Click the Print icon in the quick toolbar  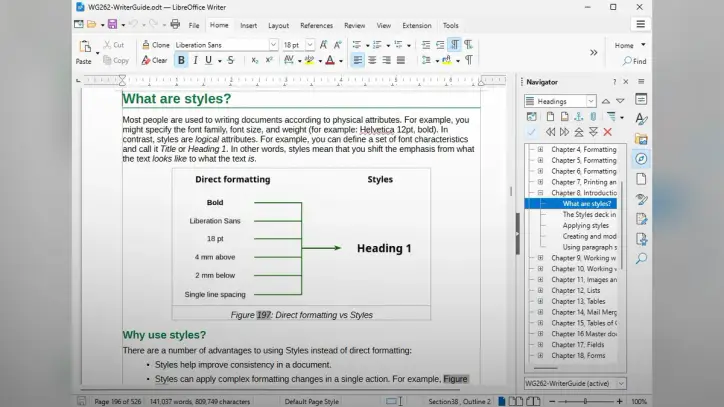(x=175, y=24)
